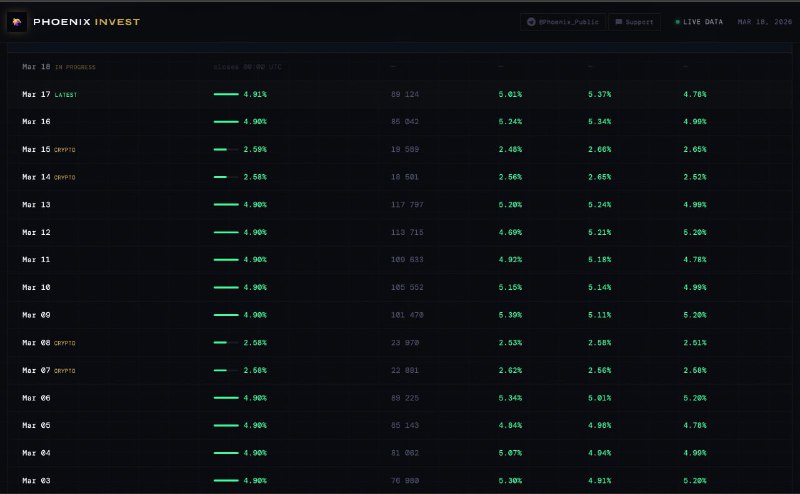Image resolution: width=800 pixels, height=494 pixels.
Task: Select the Mar 04 date cell
Action: [x=36, y=453]
